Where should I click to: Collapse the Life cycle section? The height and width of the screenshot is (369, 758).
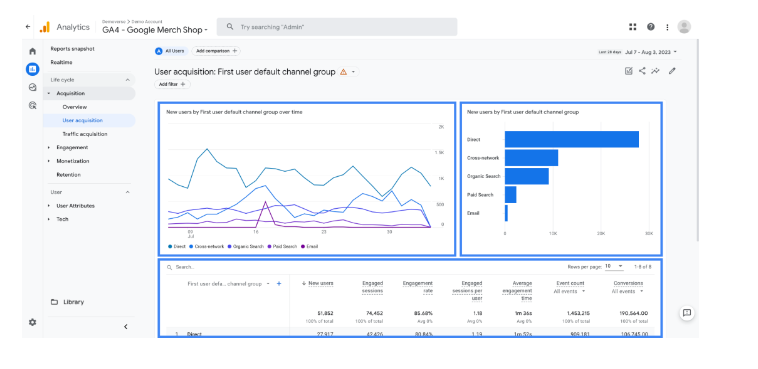pos(128,80)
